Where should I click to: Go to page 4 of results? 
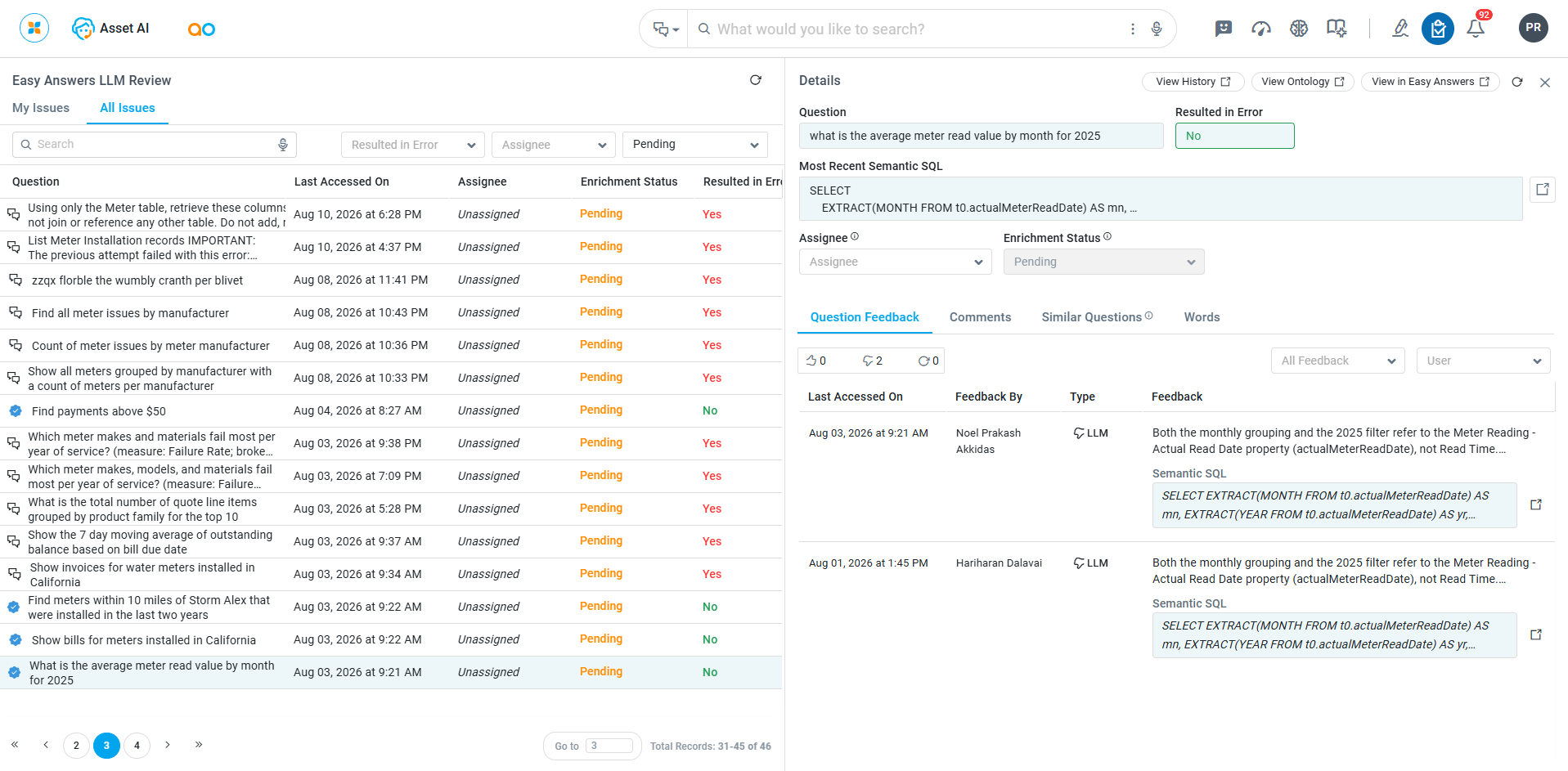pyautogui.click(x=137, y=745)
